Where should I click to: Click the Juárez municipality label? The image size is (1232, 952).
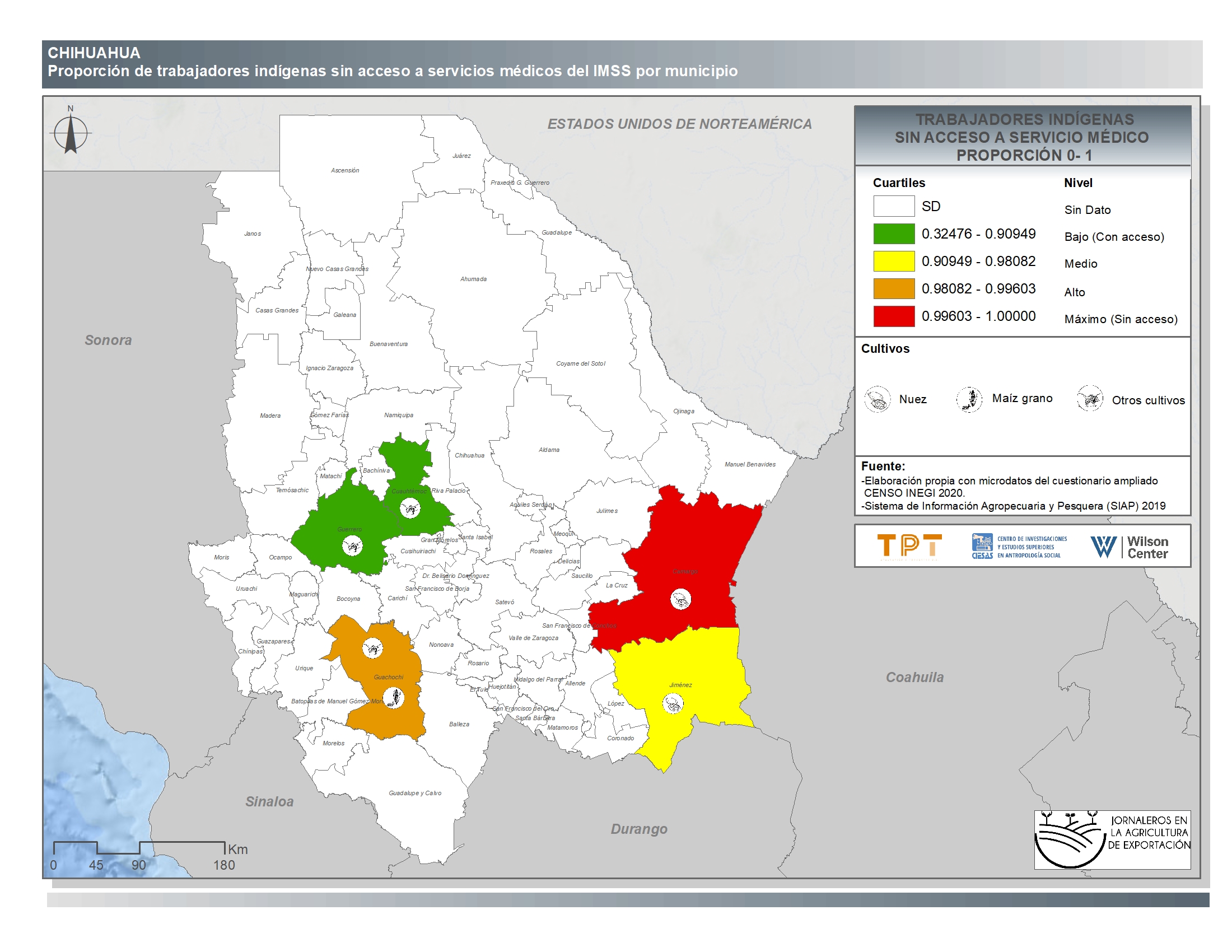click(x=461, y=156)
